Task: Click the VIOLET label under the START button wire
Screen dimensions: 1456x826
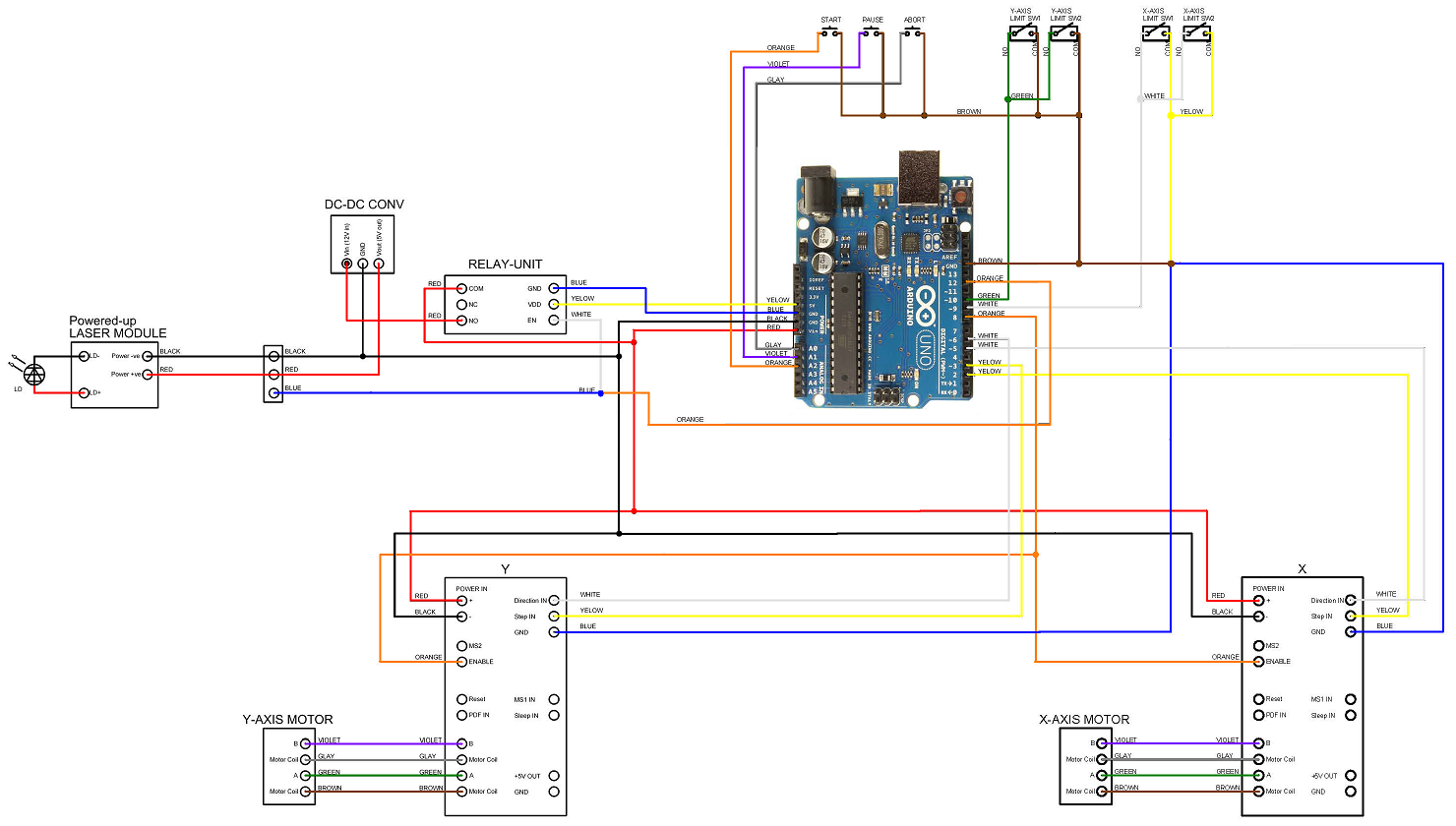Action: click(x=778, y=64)
